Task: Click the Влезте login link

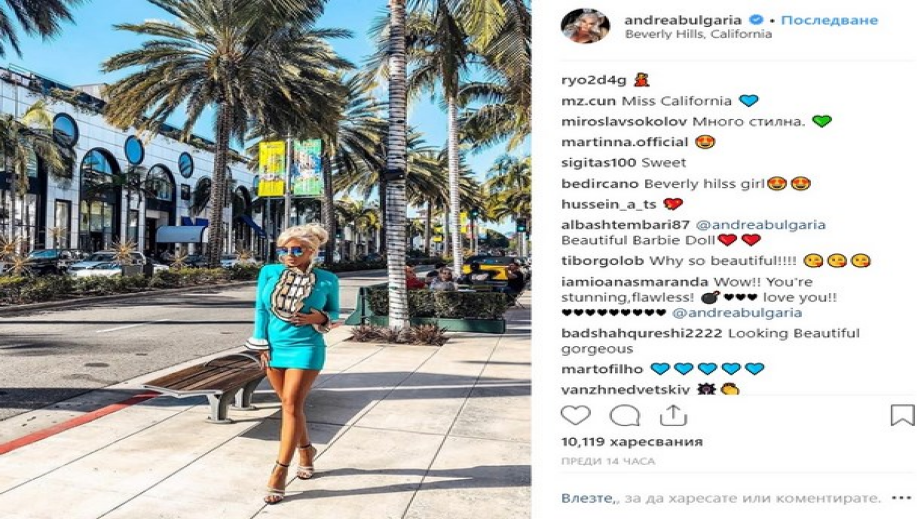Action: point(587,498)
